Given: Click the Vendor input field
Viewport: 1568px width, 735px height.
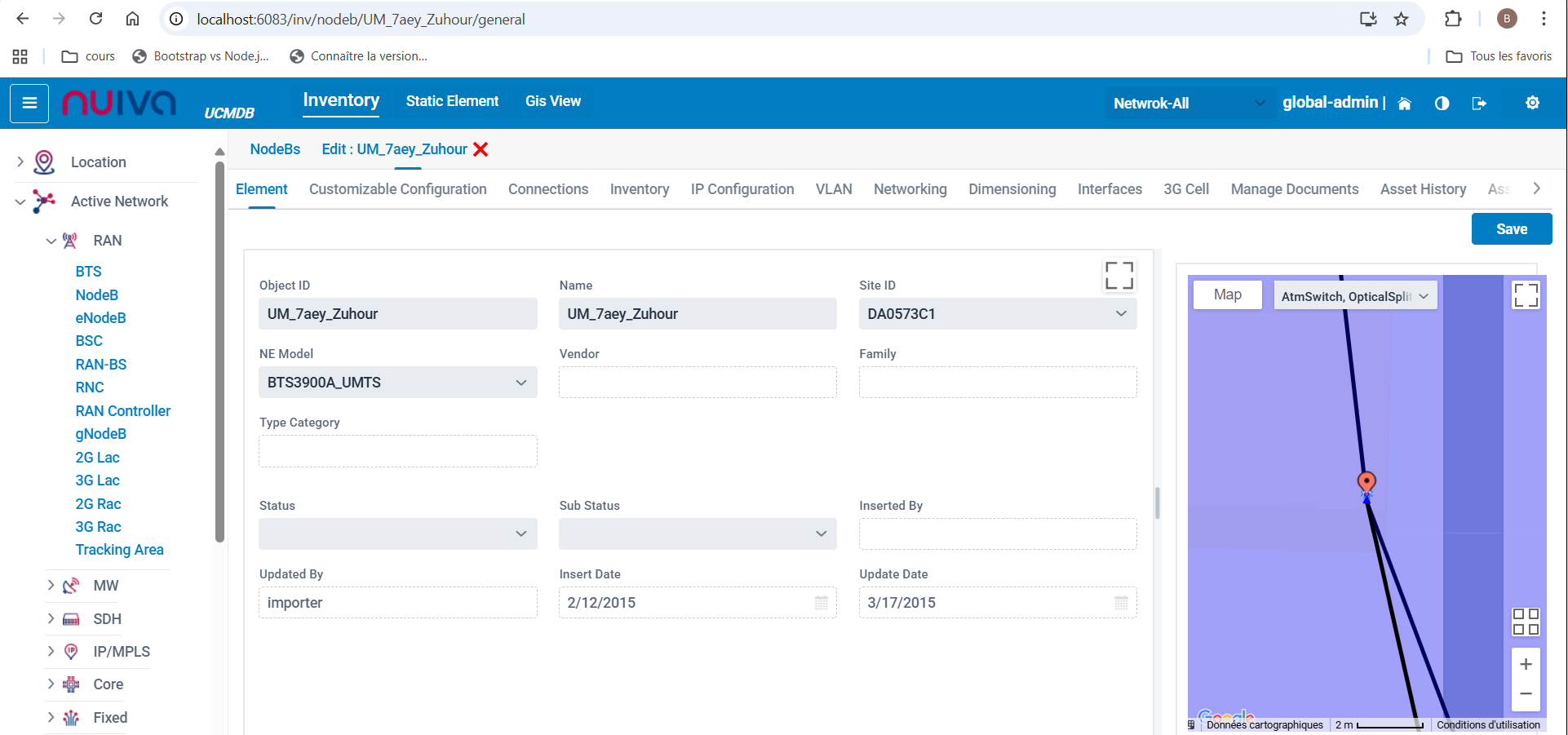Looking at the screenshot, I should [x=697, y=383].
